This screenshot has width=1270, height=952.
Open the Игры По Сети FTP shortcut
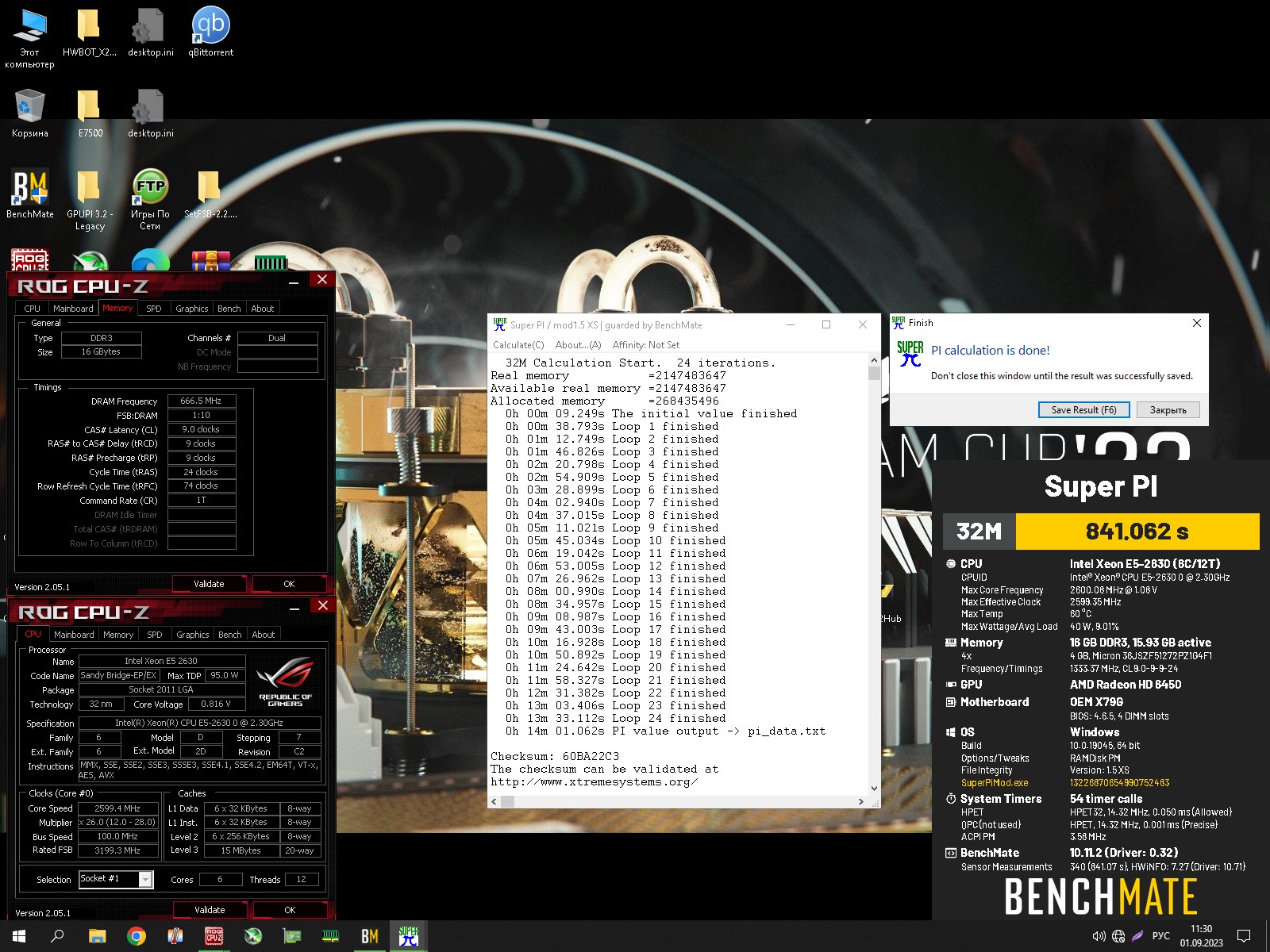(150, 200)
